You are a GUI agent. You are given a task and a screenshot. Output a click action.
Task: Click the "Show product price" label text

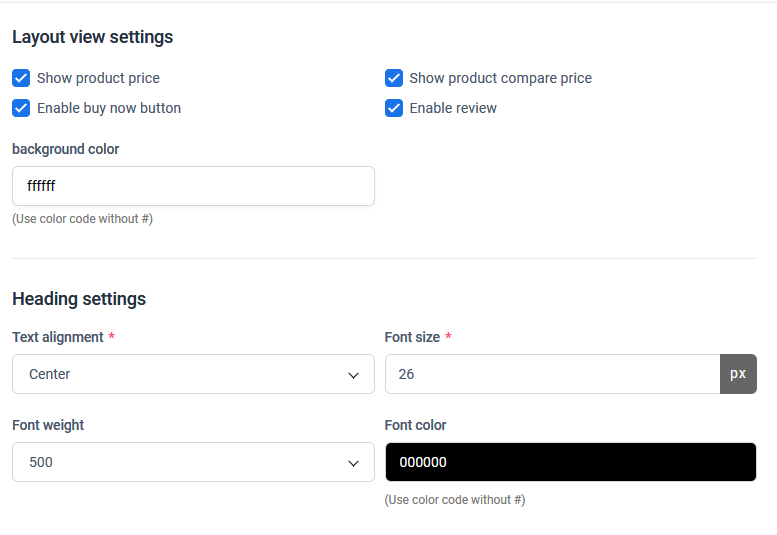(98, 78)
